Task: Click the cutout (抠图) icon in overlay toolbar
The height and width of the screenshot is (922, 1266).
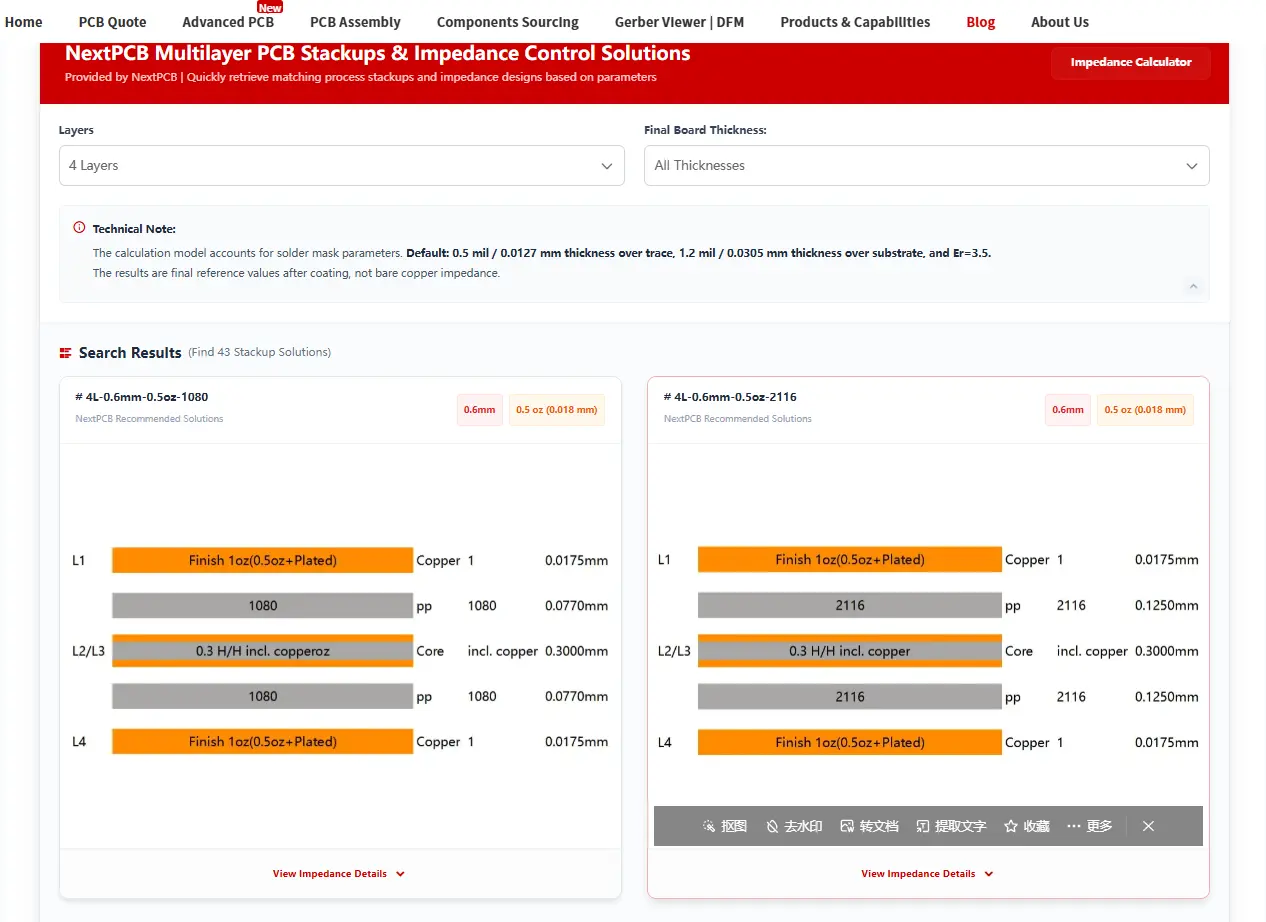Action: click(709, 826)
